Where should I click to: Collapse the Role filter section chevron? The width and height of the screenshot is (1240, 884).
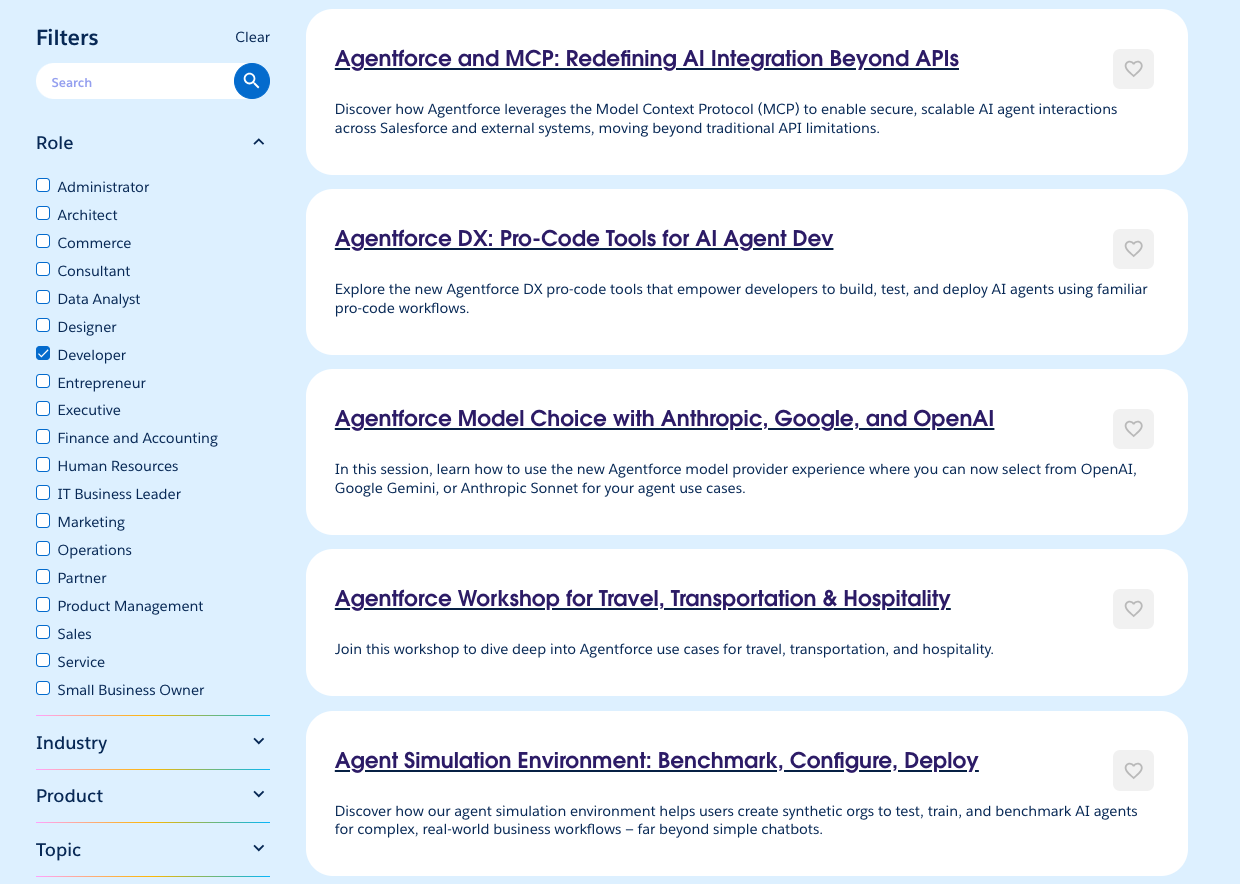coord(259,142)
